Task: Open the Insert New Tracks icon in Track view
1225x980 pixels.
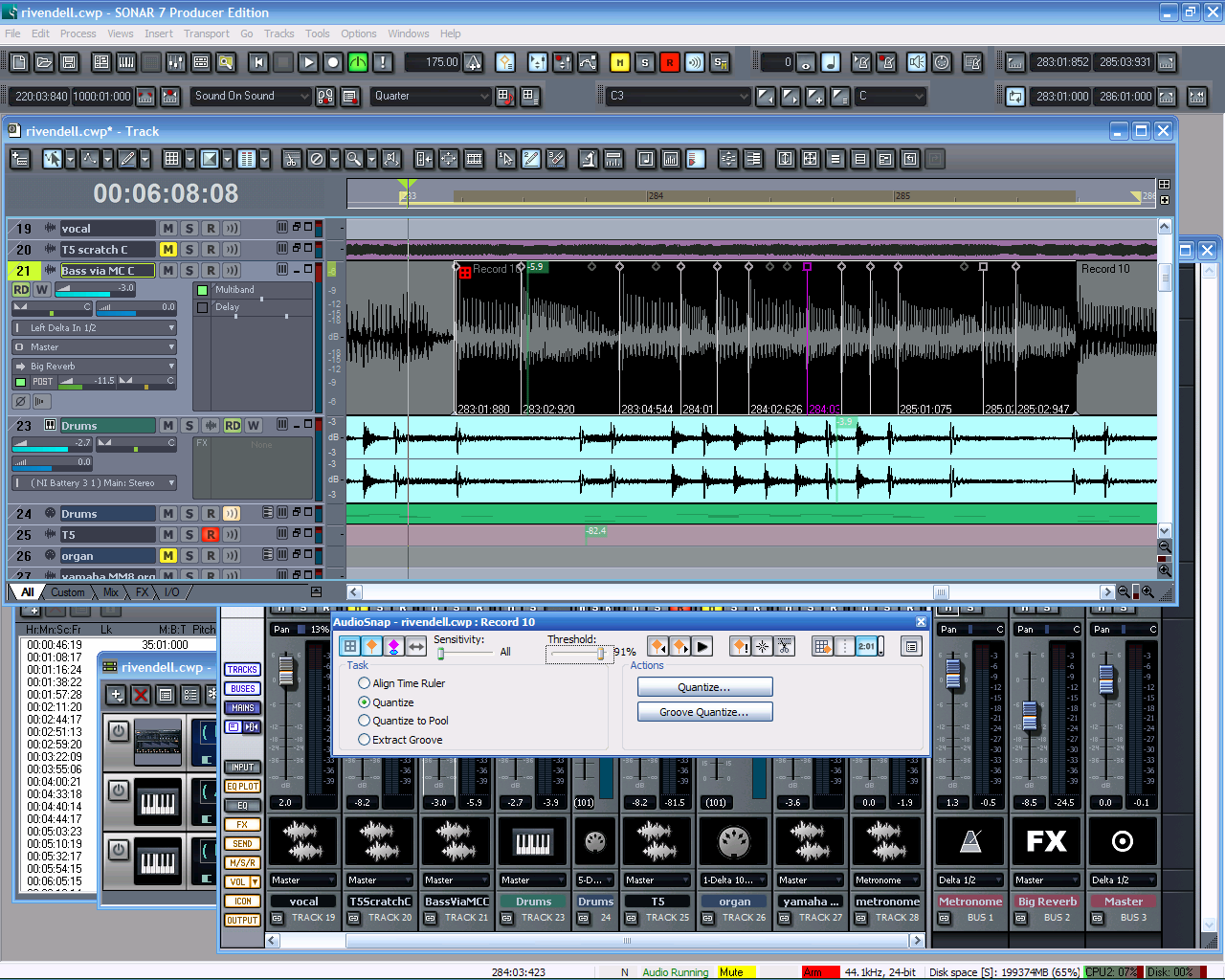Action: pos(19,159)
